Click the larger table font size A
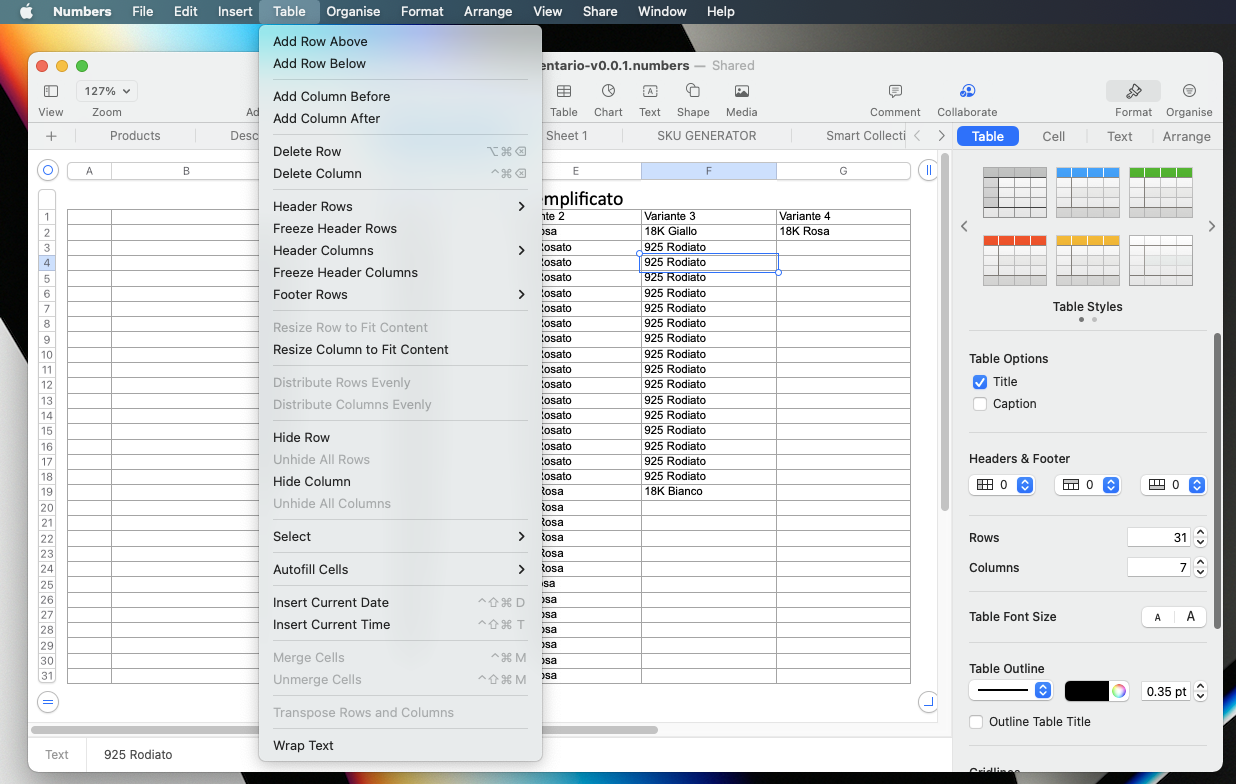1236x784 pixels. click(1190, 617)
